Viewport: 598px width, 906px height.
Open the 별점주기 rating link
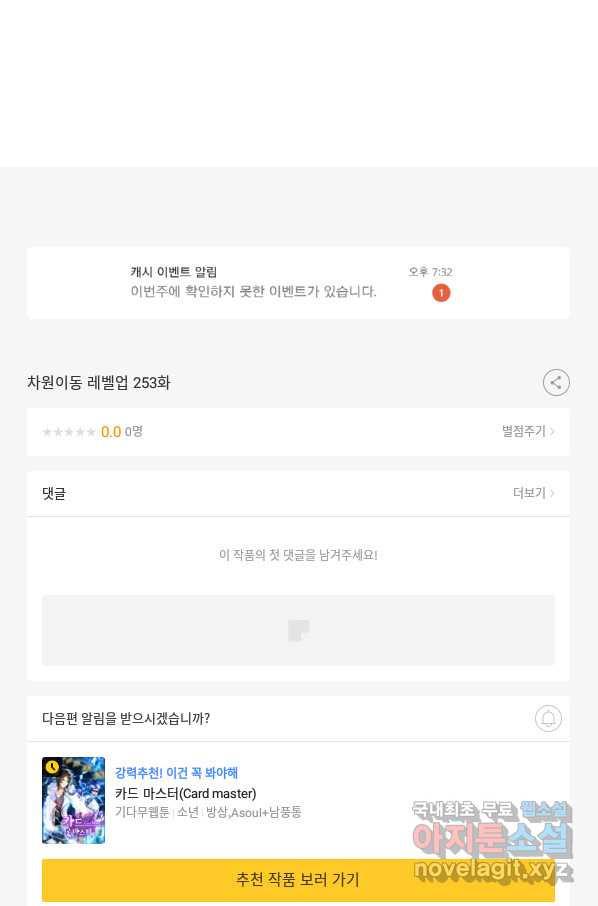click(x=528, y=431)
